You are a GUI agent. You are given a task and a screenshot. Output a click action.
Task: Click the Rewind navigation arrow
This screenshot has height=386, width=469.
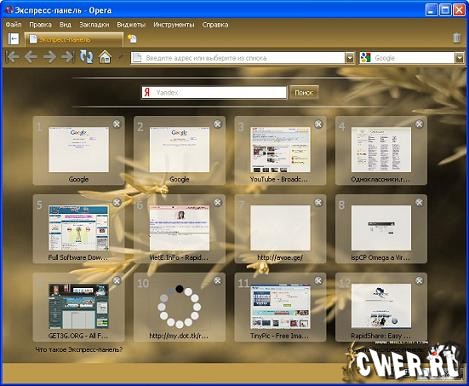(x=13, y=57)
